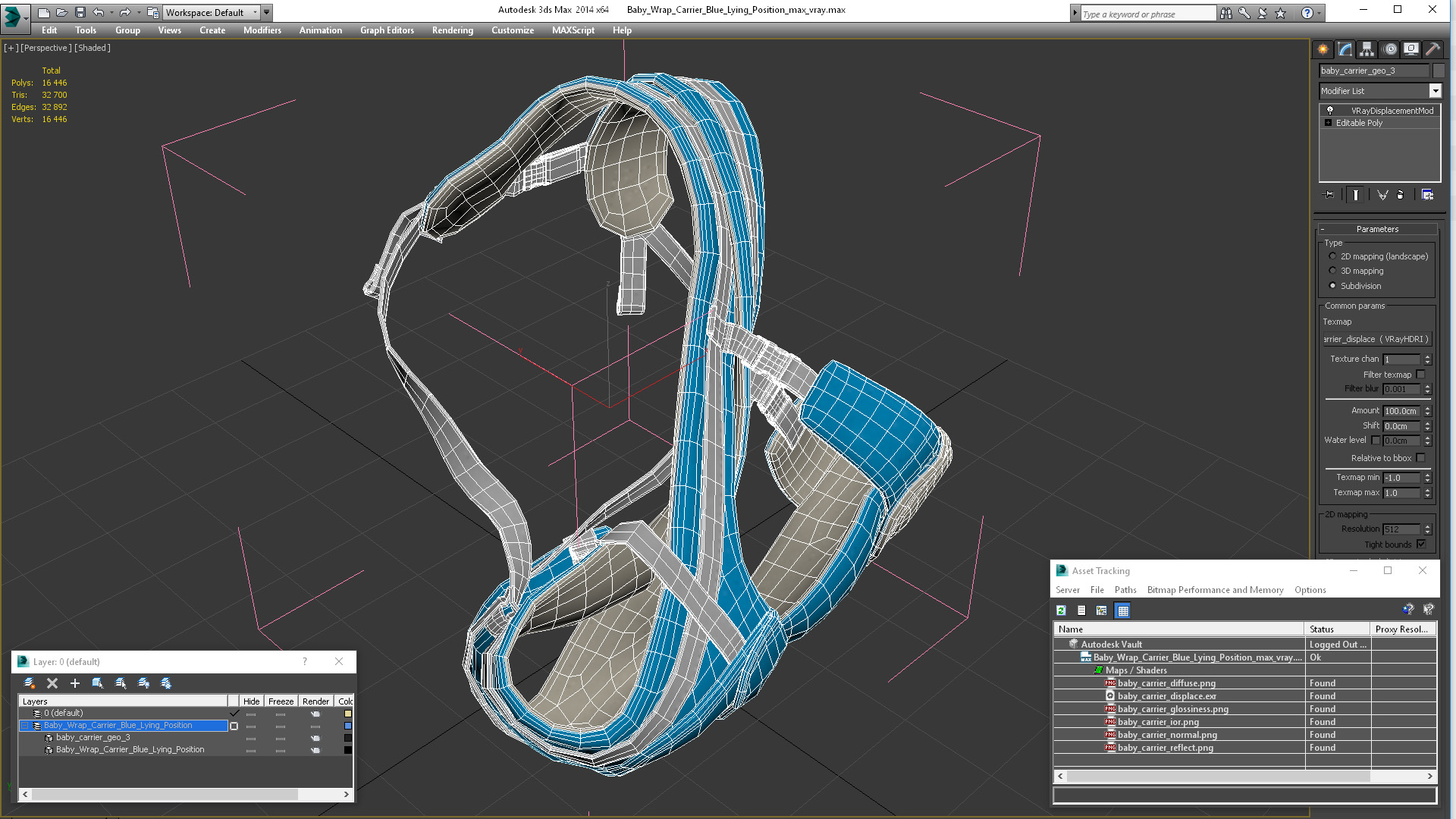Click Remove Modifier trash icon
Viewport: 1456px width, 819px height.
(x=1401, y=195)
